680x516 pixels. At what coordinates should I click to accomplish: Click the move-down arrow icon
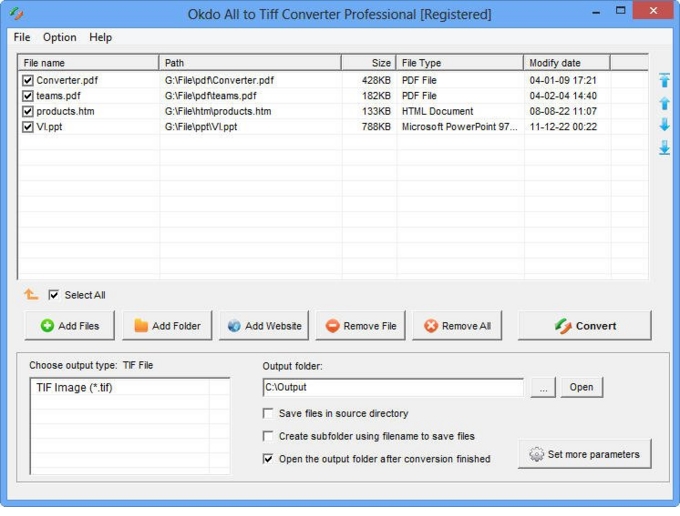click(x=664, y=125)
